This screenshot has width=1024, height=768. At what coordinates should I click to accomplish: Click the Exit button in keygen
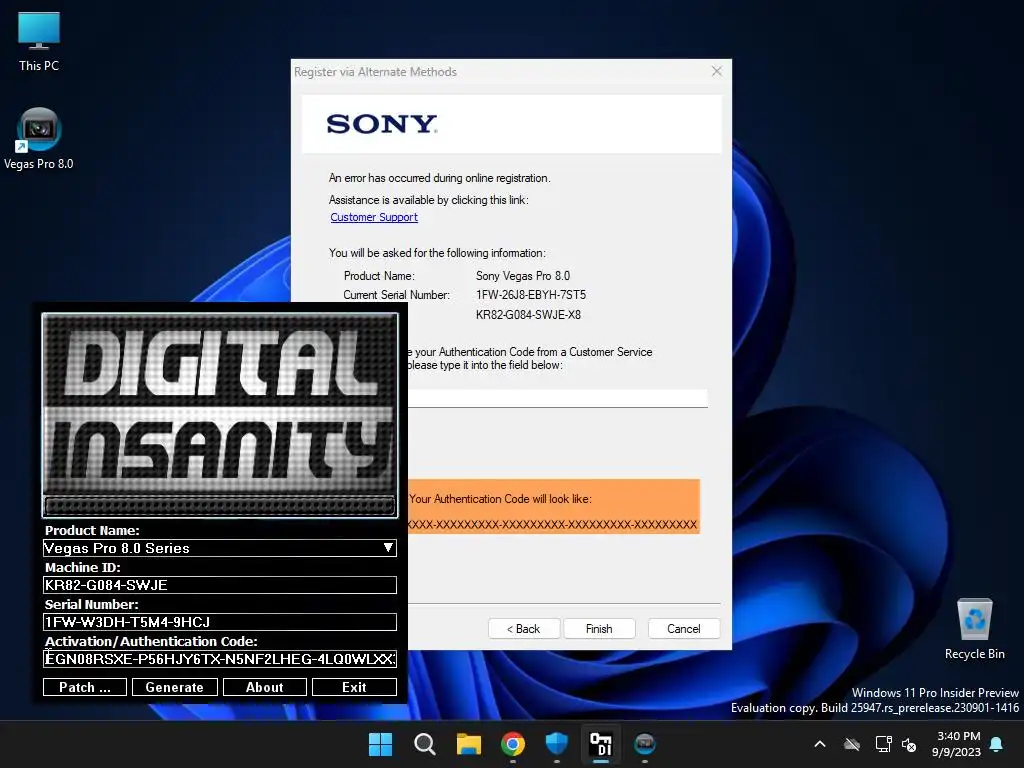point(354,687)
